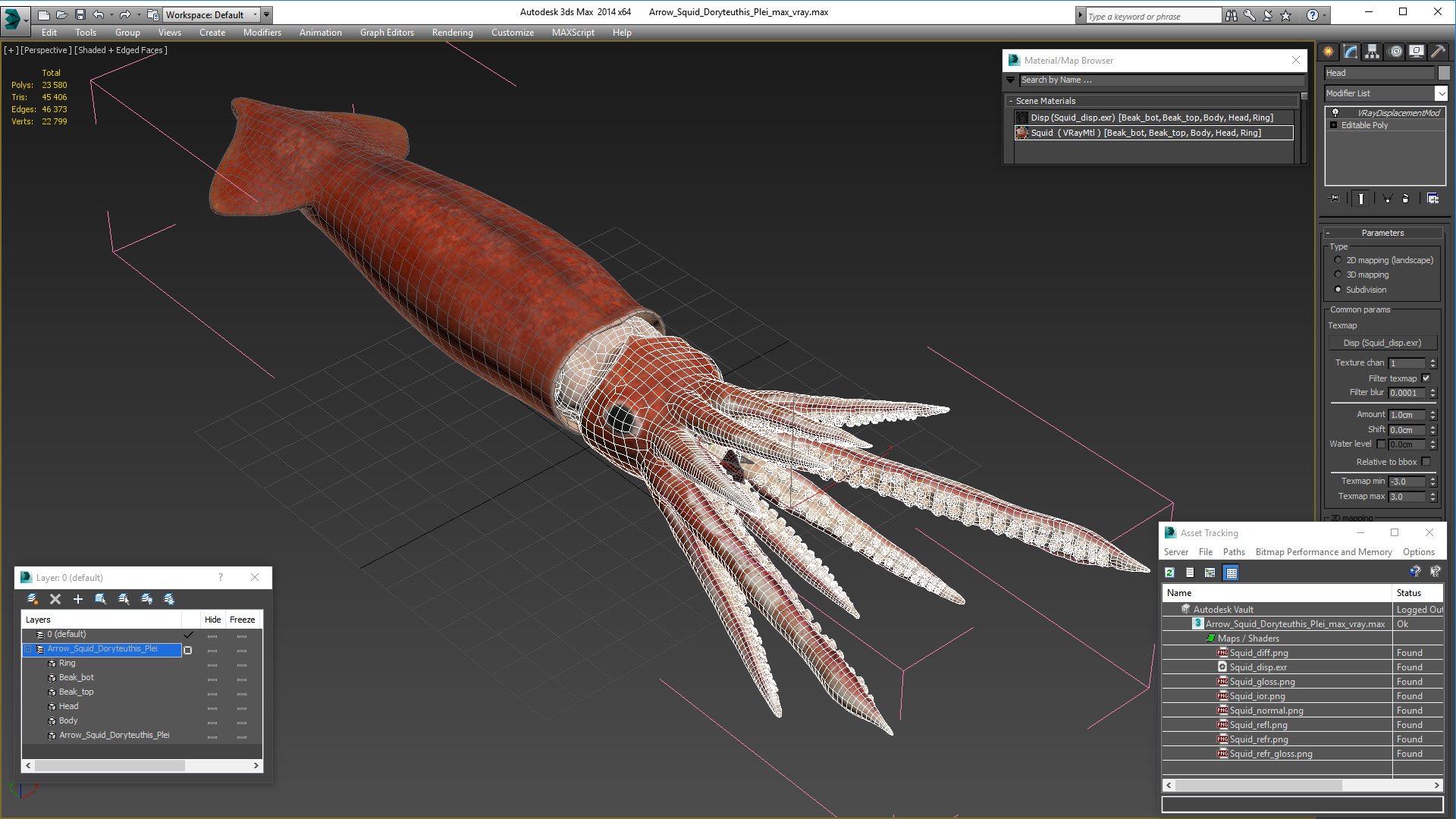Open the Rendering menu
Image resolution: width=1456 pixels, height=819 pixels.
pos(452,33)
